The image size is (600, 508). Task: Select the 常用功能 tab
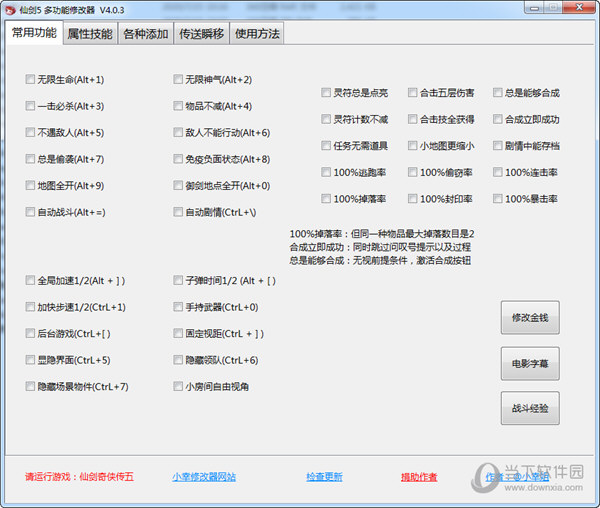coord(34,33)
